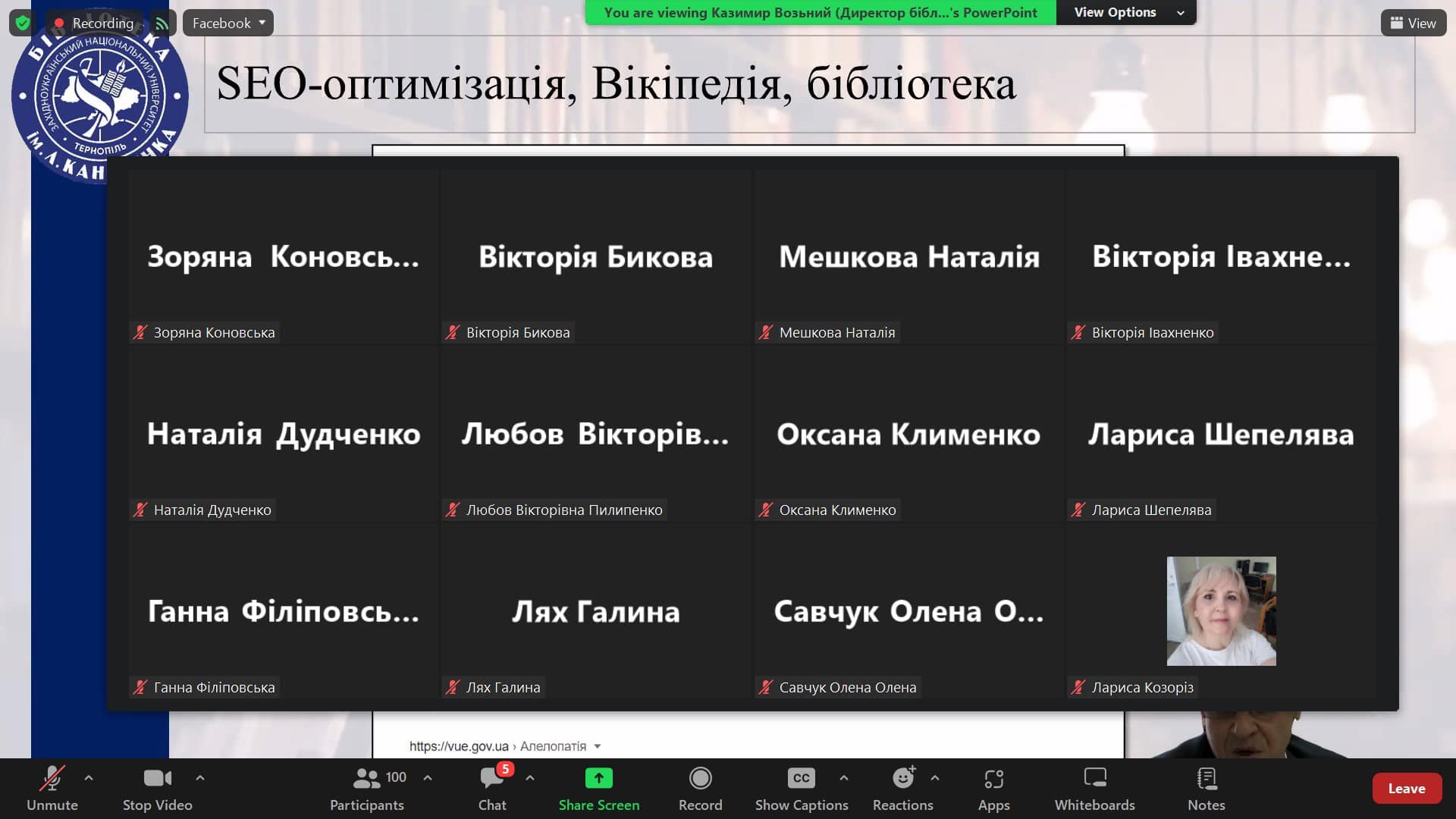Expand the arrow beside Chat
The image size is (1456, 819).
530,777
